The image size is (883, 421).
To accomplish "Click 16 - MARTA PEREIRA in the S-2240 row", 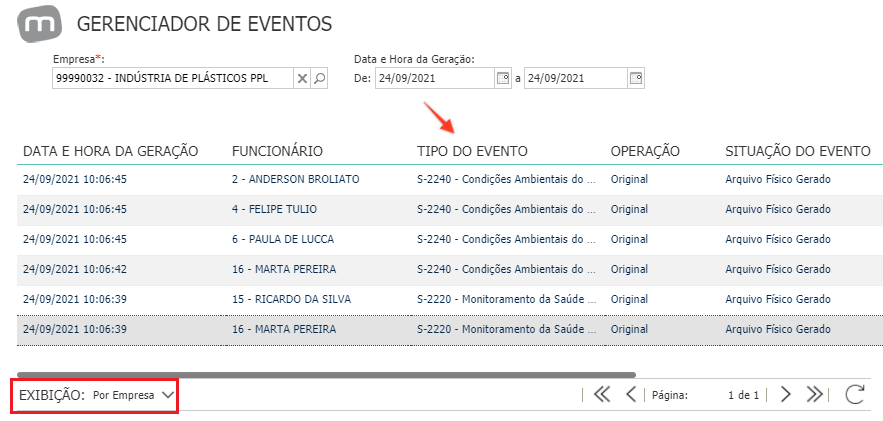I will (284, 269).
